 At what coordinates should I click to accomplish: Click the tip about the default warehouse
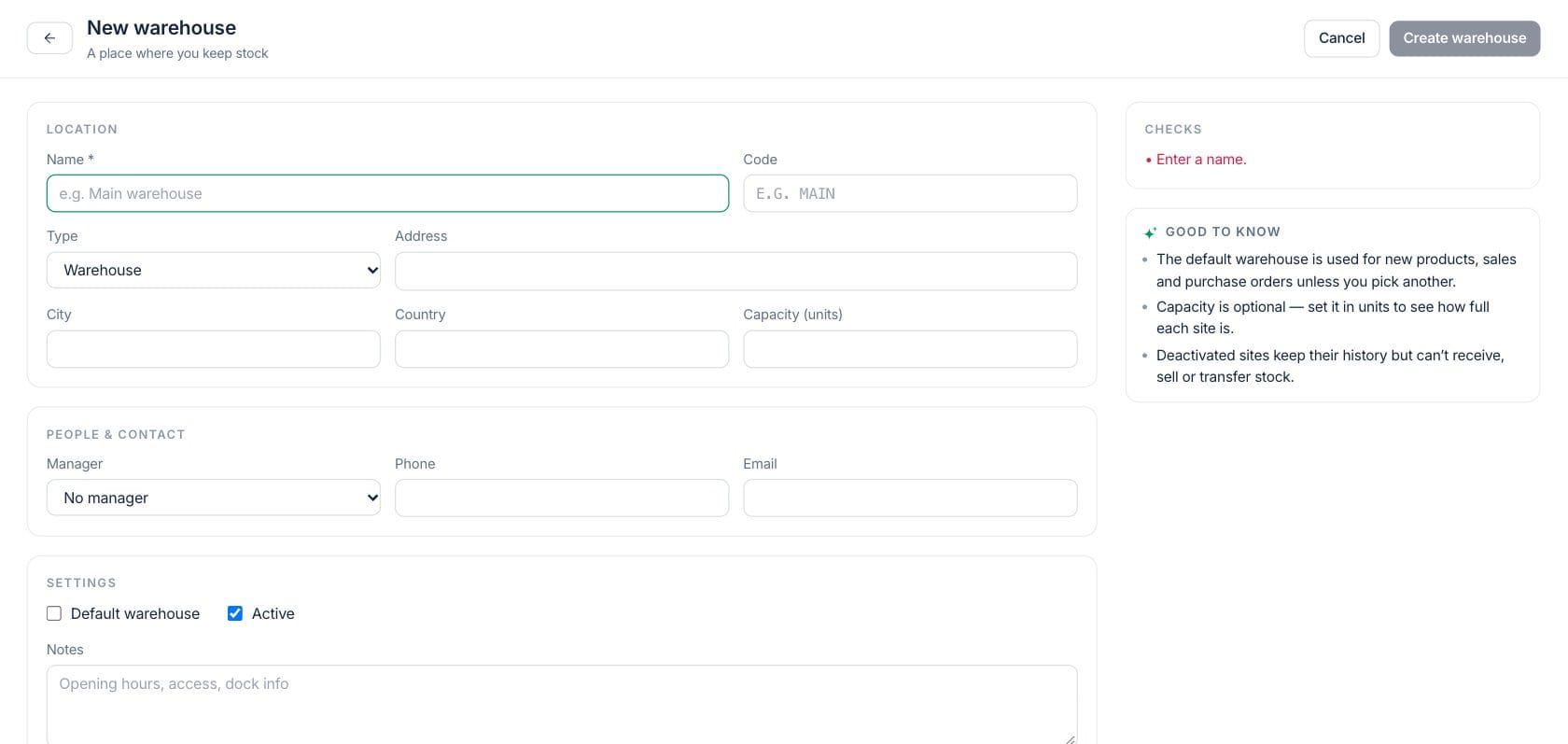(x=1337, y=271)
